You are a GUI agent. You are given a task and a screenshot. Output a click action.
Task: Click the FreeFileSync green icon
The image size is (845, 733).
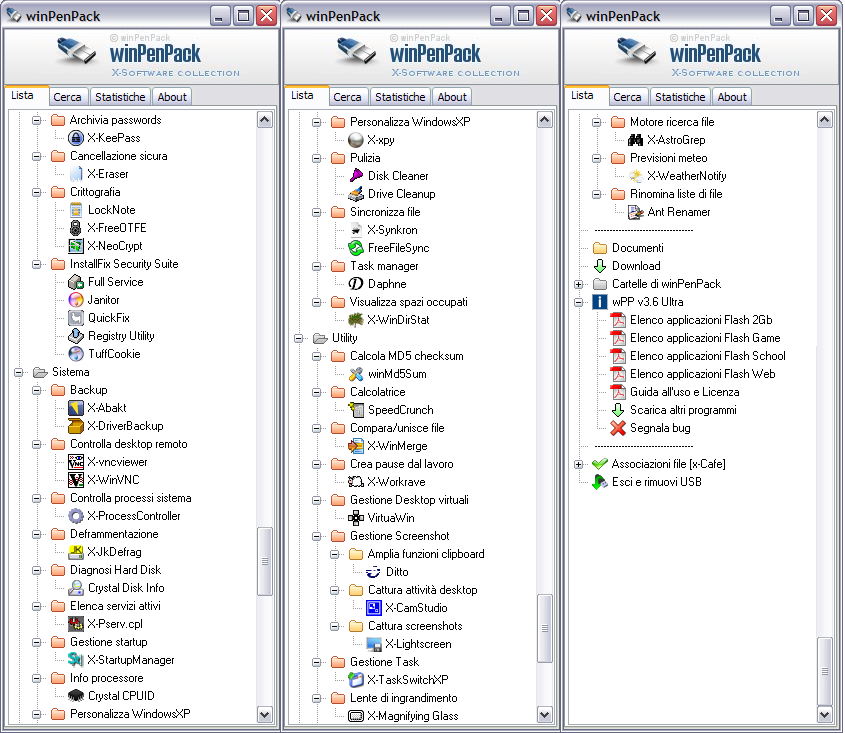[x=356, y=248]
